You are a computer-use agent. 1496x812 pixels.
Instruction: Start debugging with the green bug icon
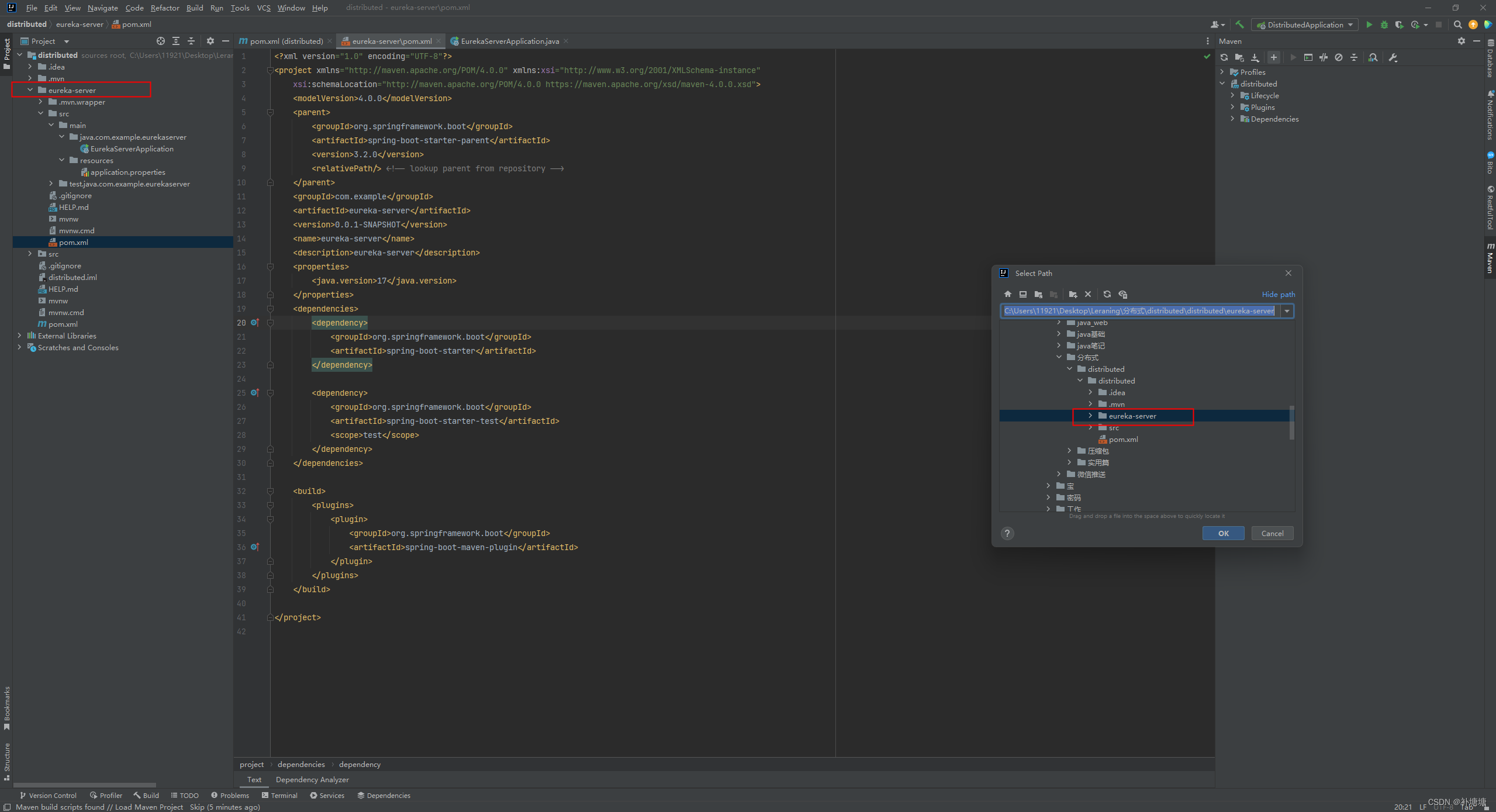pos(1384,25)
